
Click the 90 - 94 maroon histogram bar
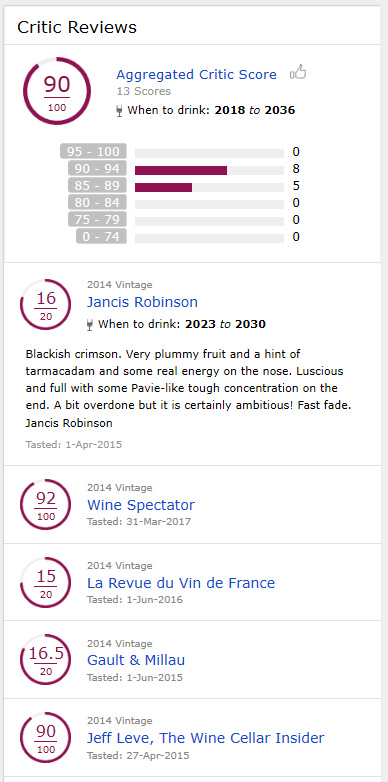coord(181,171)
